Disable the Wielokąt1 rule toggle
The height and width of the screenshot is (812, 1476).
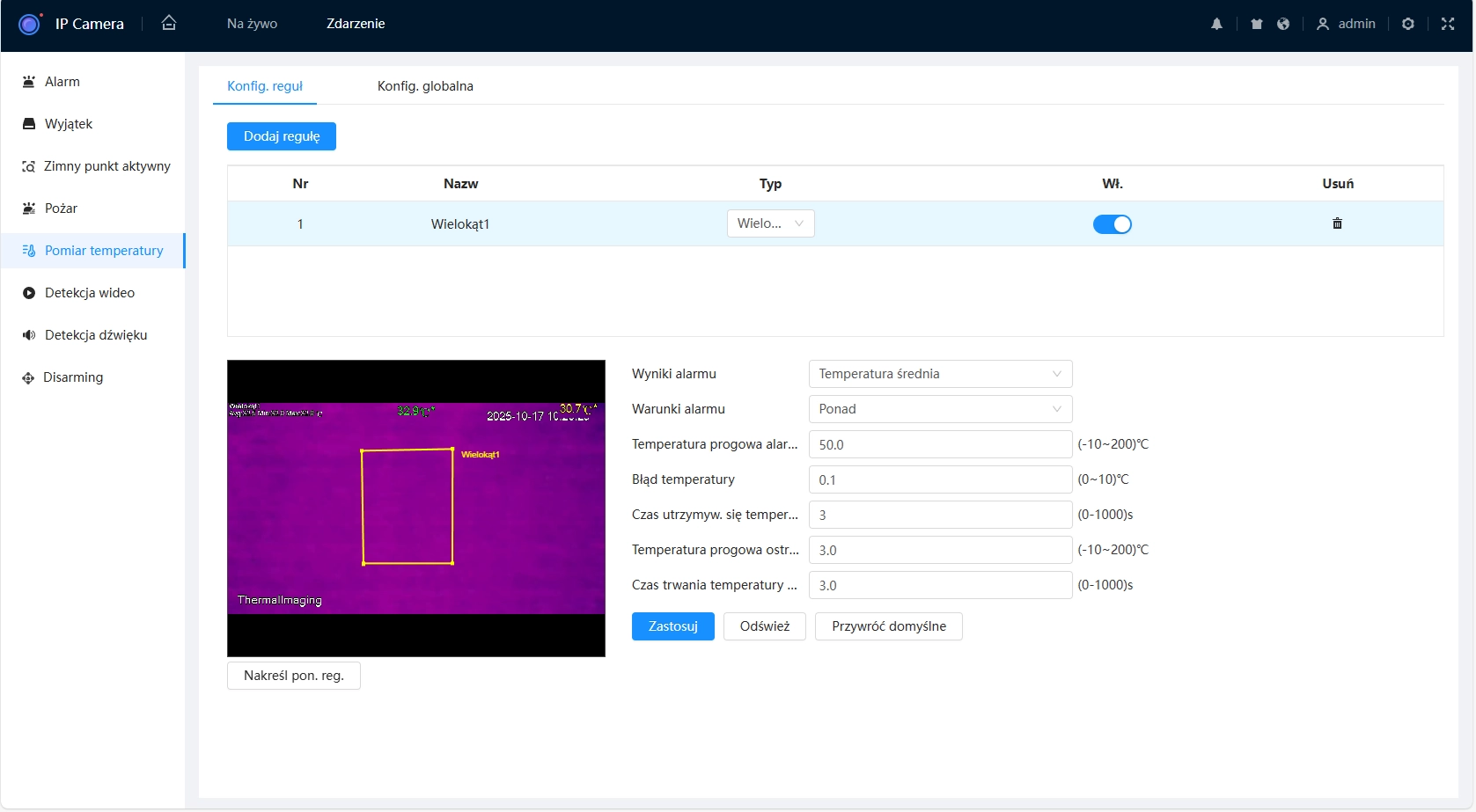[1112, 224]
